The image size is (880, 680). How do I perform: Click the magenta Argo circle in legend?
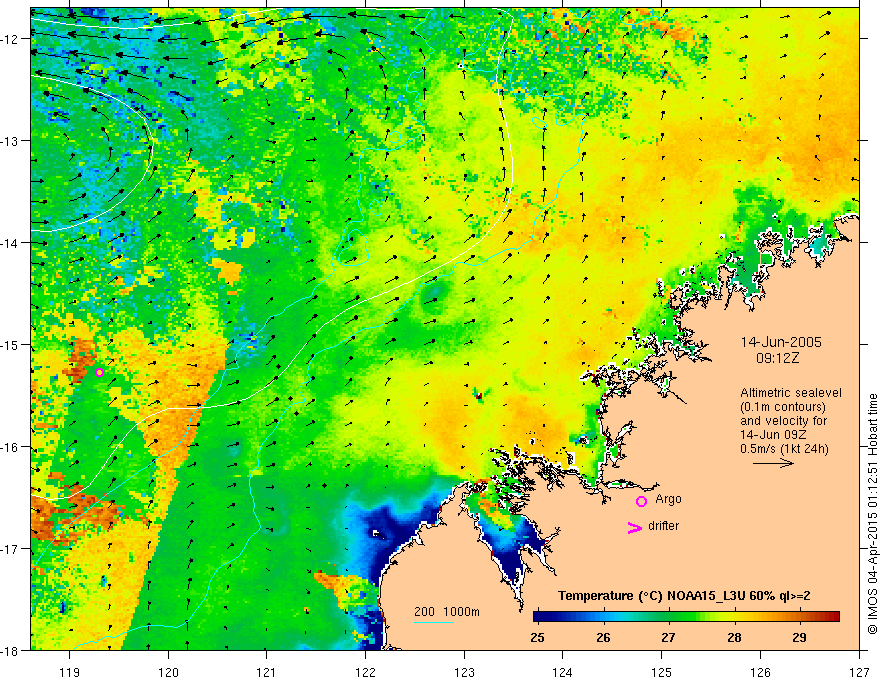click(x=641, y=501)
